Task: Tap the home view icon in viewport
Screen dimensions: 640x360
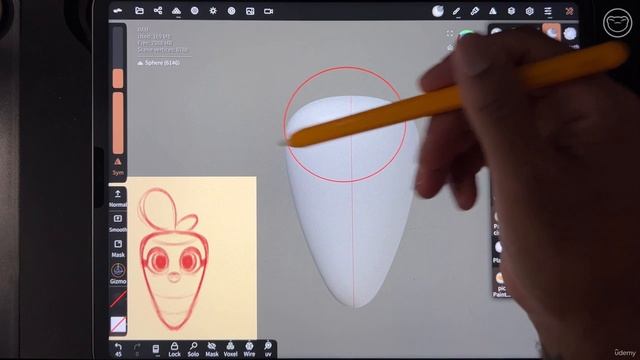Action: (450, 47)
